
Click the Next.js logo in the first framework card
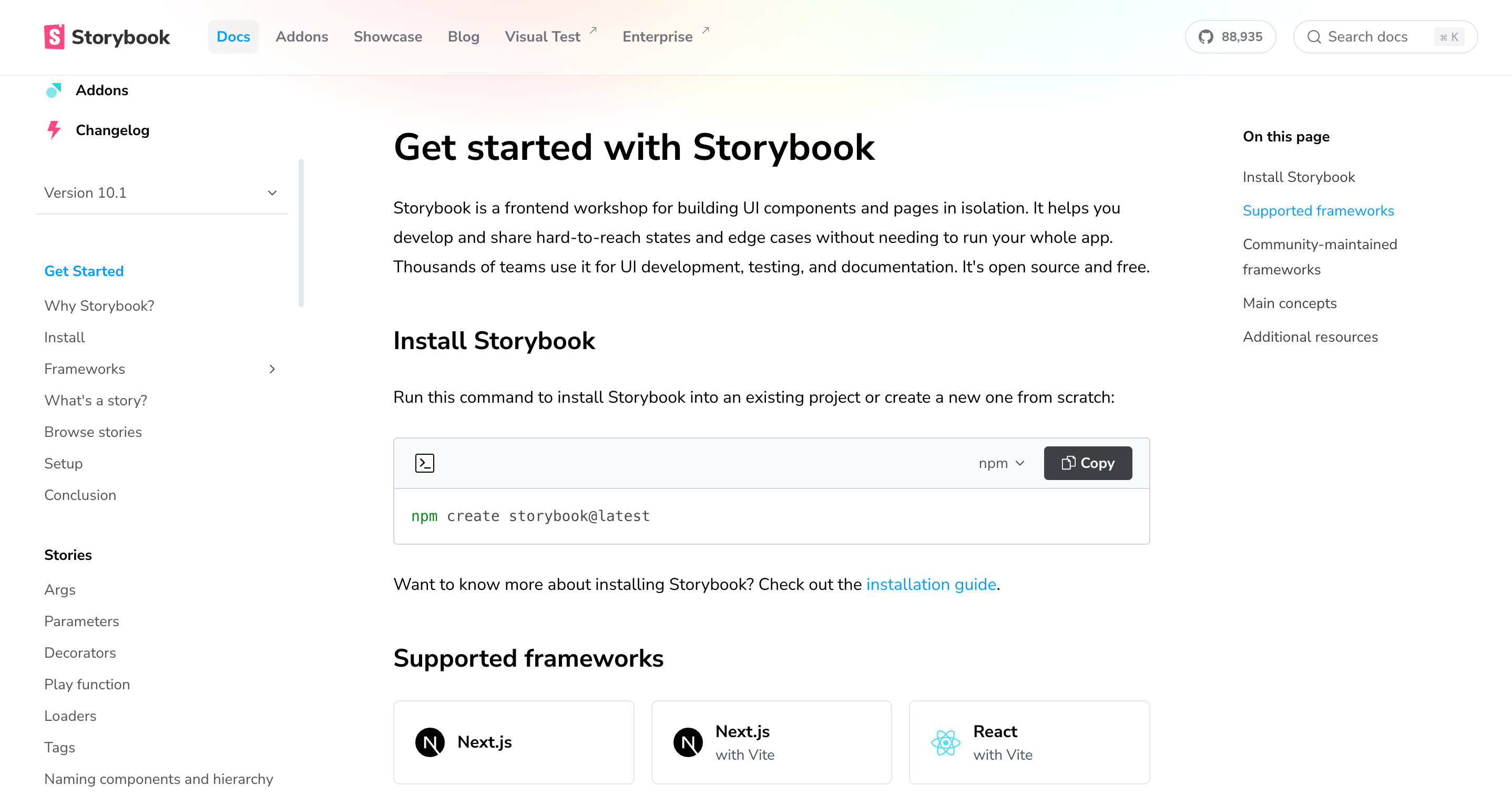click(430, 741)
